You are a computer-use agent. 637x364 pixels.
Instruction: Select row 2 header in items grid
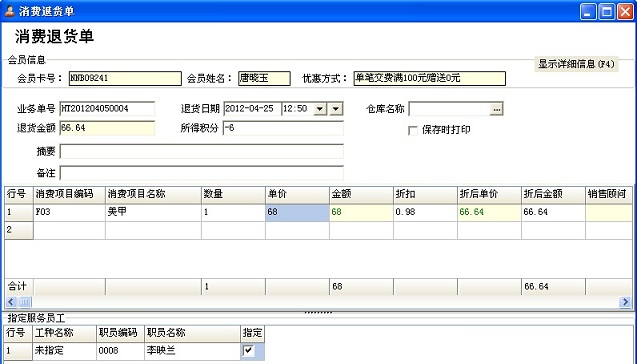point(19,230)
